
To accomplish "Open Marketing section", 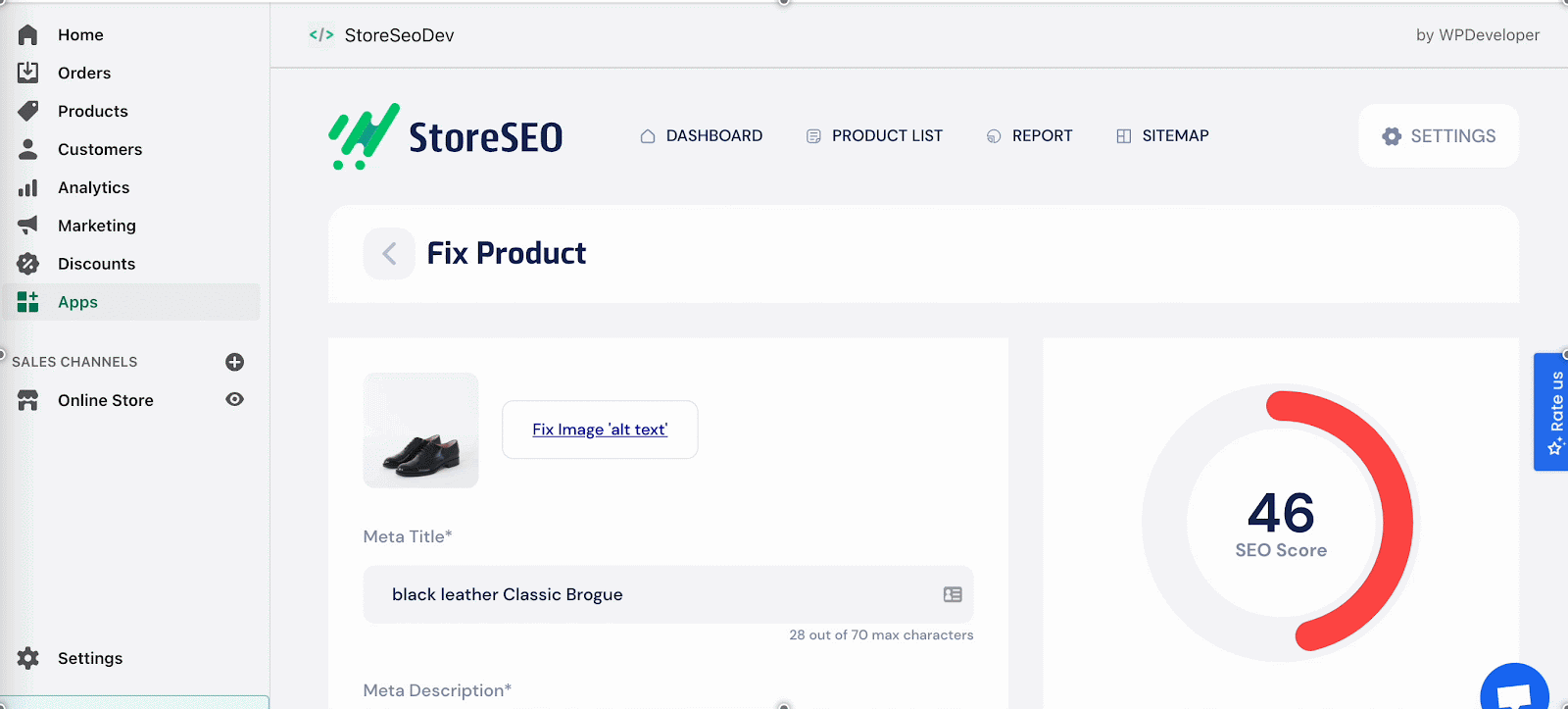I will [x=97, y=226].
